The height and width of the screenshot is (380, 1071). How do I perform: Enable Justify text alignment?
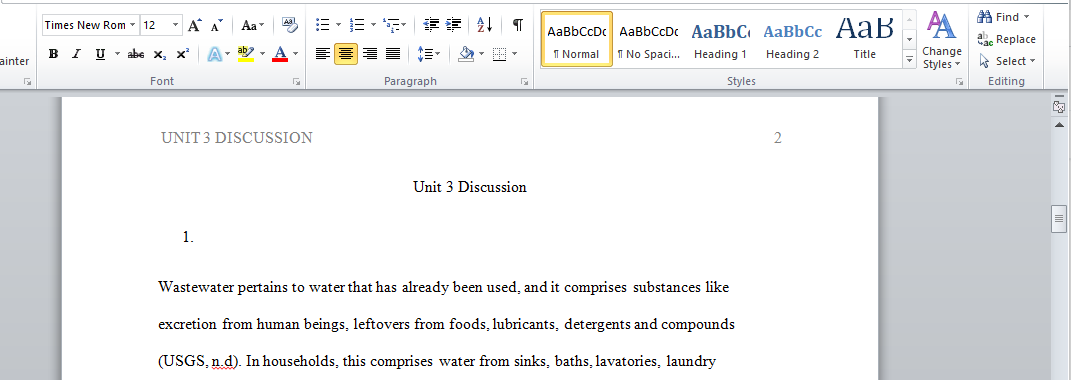point(393,54)
